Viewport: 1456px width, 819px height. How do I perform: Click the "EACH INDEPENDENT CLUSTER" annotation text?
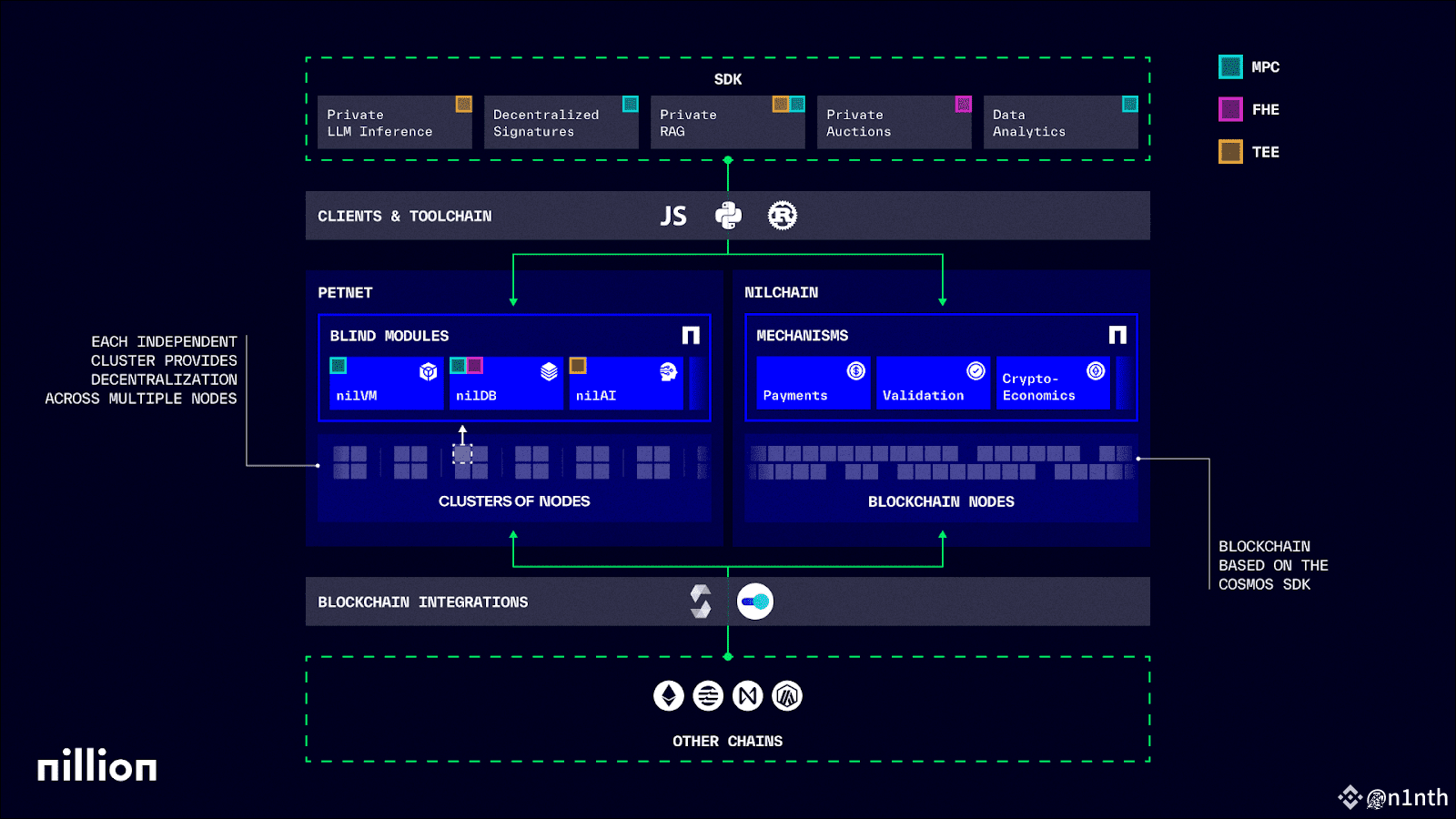[x=141, y=369]
